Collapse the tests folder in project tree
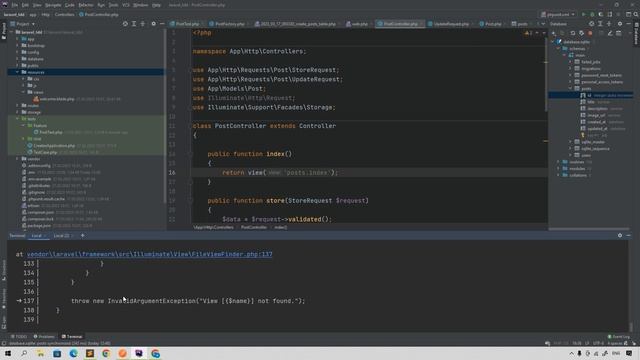640x360 pixels. tap(18, 119)
